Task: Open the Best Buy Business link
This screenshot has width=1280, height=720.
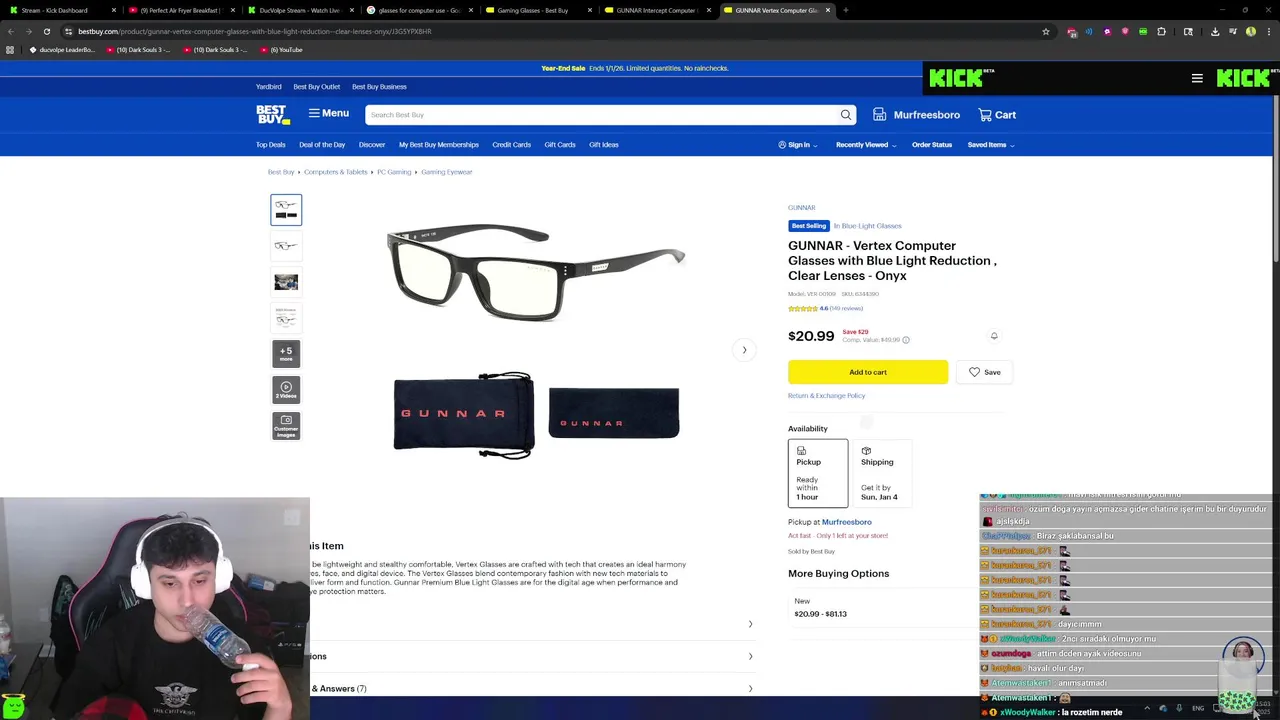Action: 379,87
